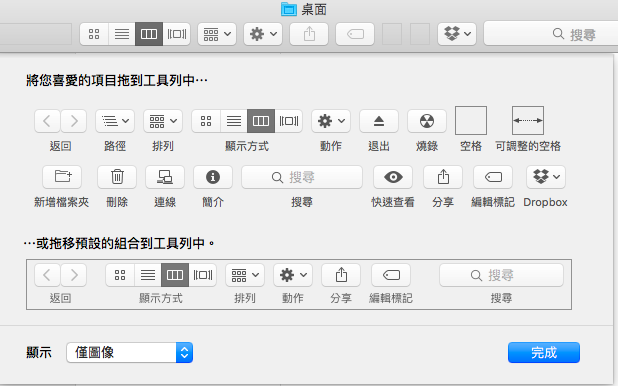Open the action gear menu in the top toolbar
Screen dimensions: 618x386
click(263, 34)
